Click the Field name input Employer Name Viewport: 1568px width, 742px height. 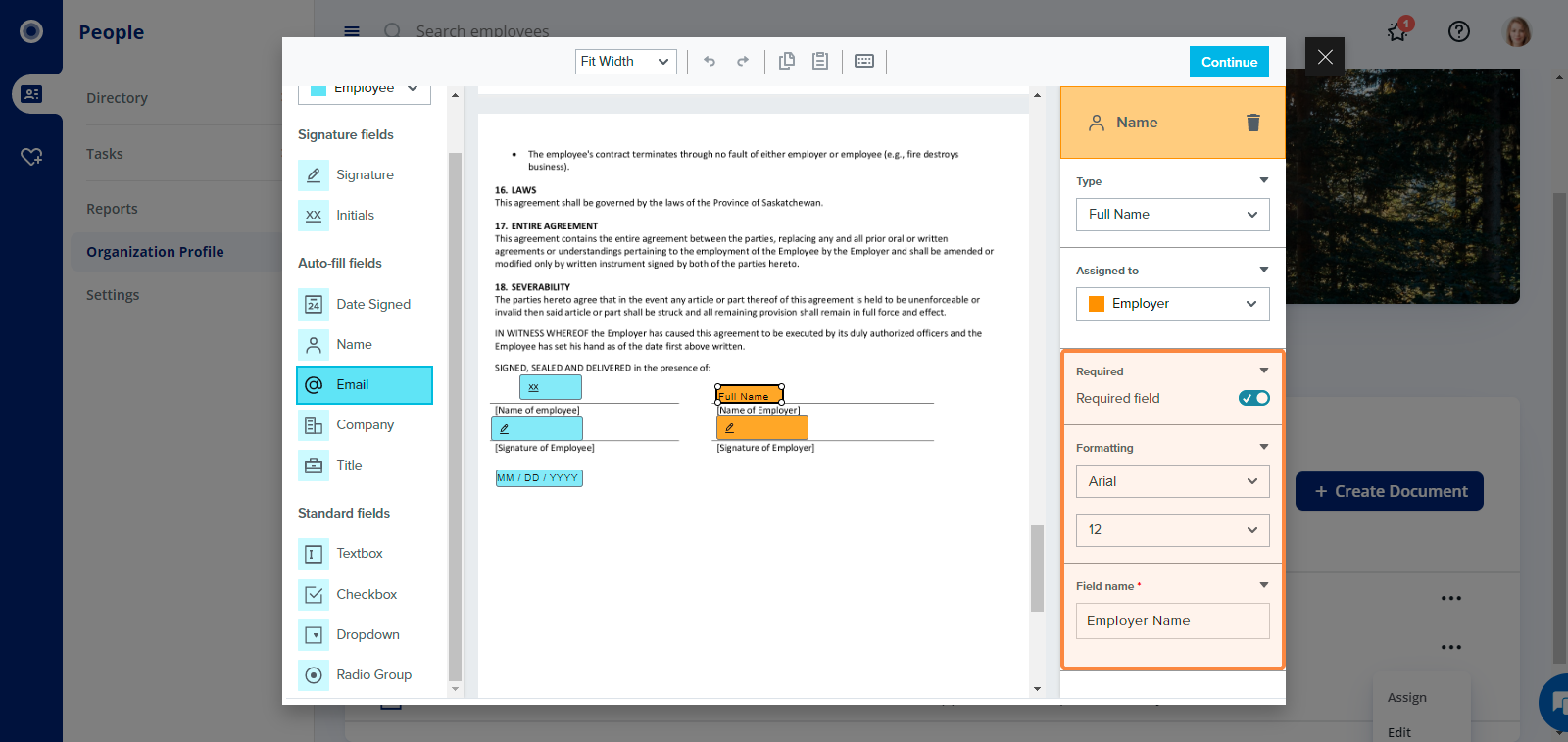[x=1173, y=621]
